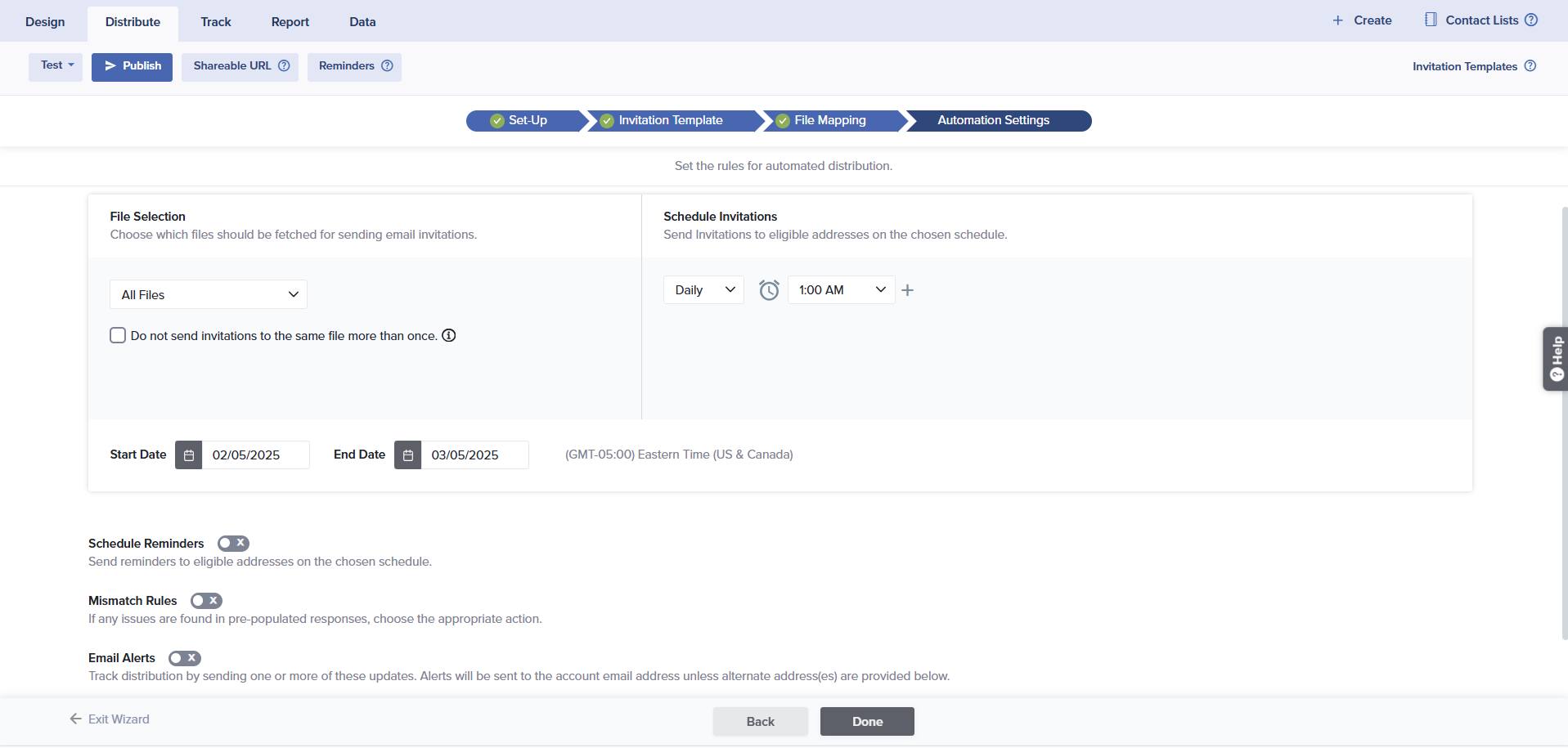This screenshot has height=748, width=1568.
Task: Switch to the Report tab
Action: pyautogui.click(x=290, y=22)
